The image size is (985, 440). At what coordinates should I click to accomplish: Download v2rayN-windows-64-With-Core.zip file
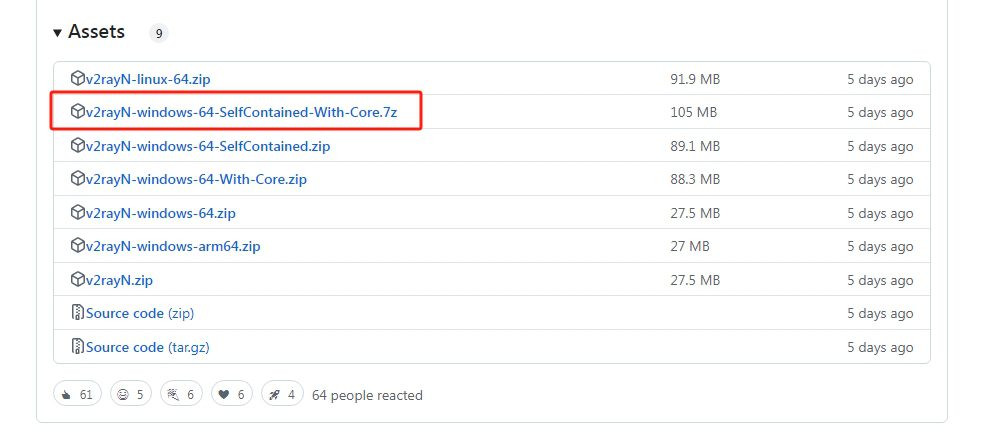196,179
